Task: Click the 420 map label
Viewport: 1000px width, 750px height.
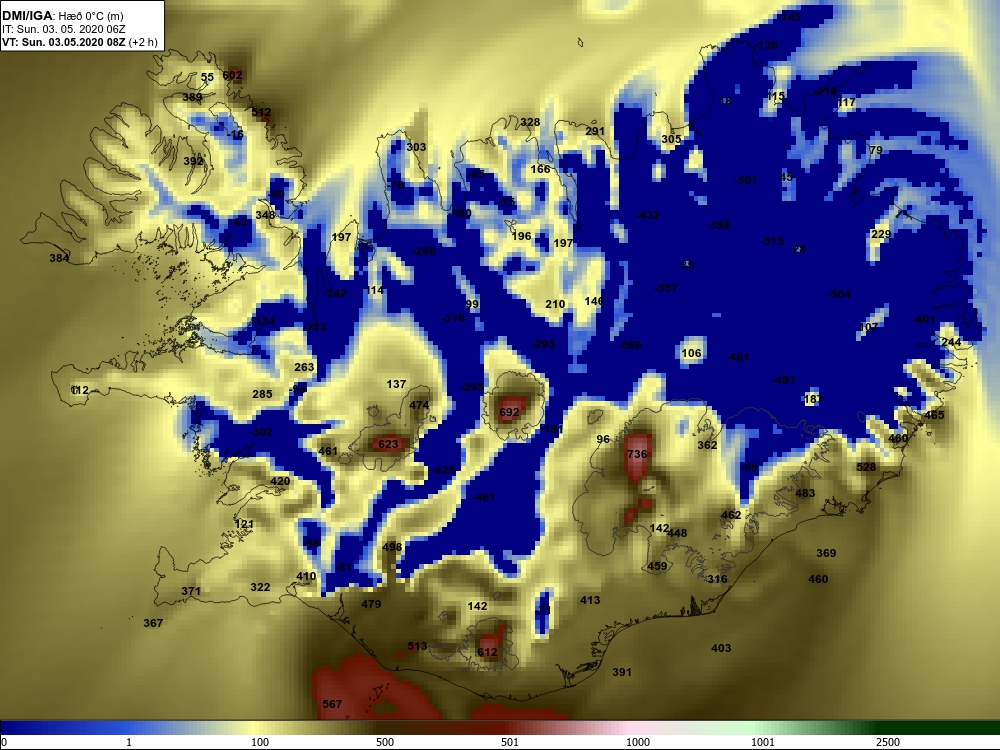Action: coord(280,481)
